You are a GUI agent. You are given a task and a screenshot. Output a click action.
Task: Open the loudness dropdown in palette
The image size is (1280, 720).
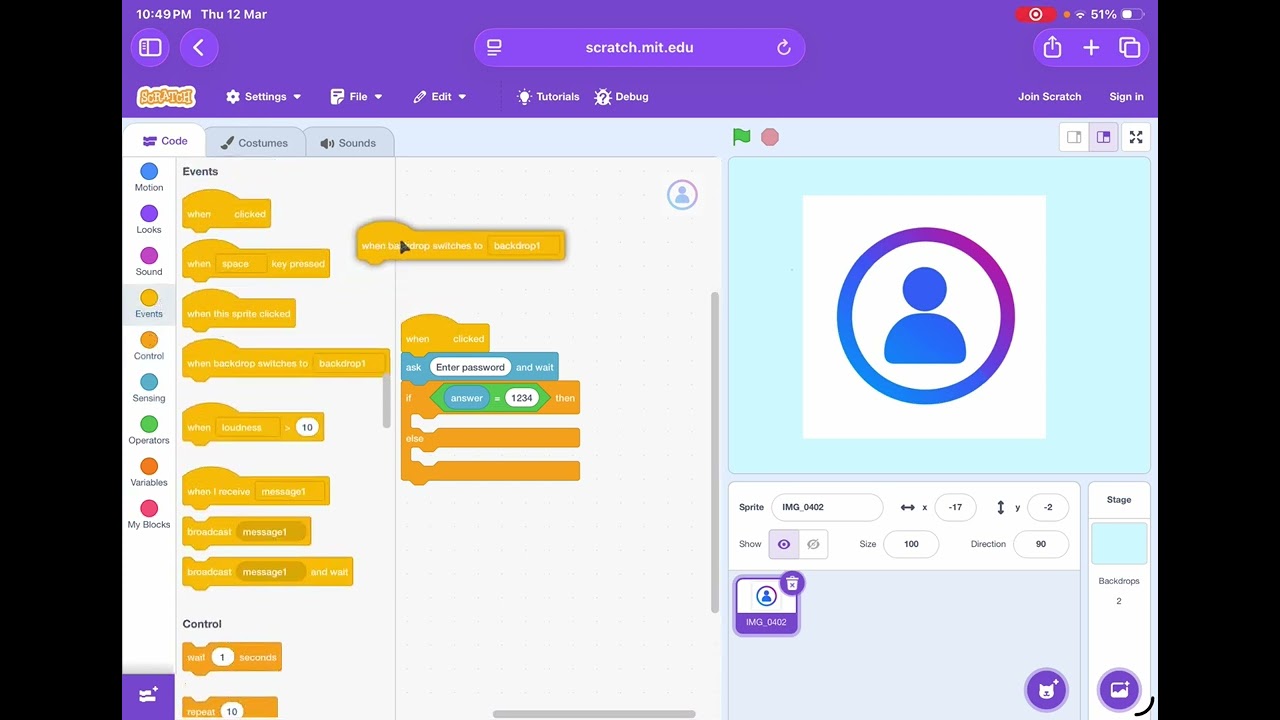tap(248, 428)
